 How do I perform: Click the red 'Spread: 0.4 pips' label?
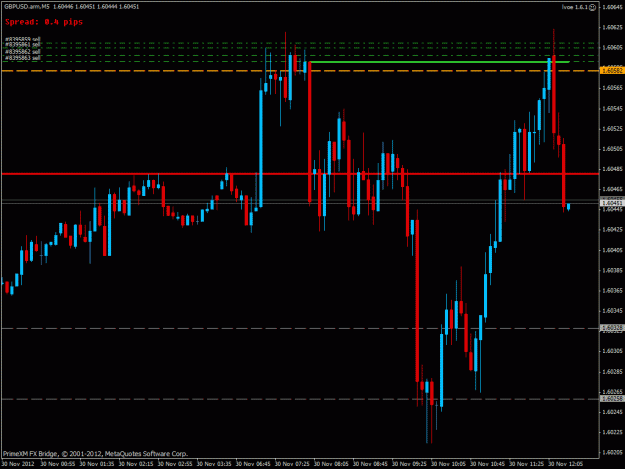(x=44, y=22)
